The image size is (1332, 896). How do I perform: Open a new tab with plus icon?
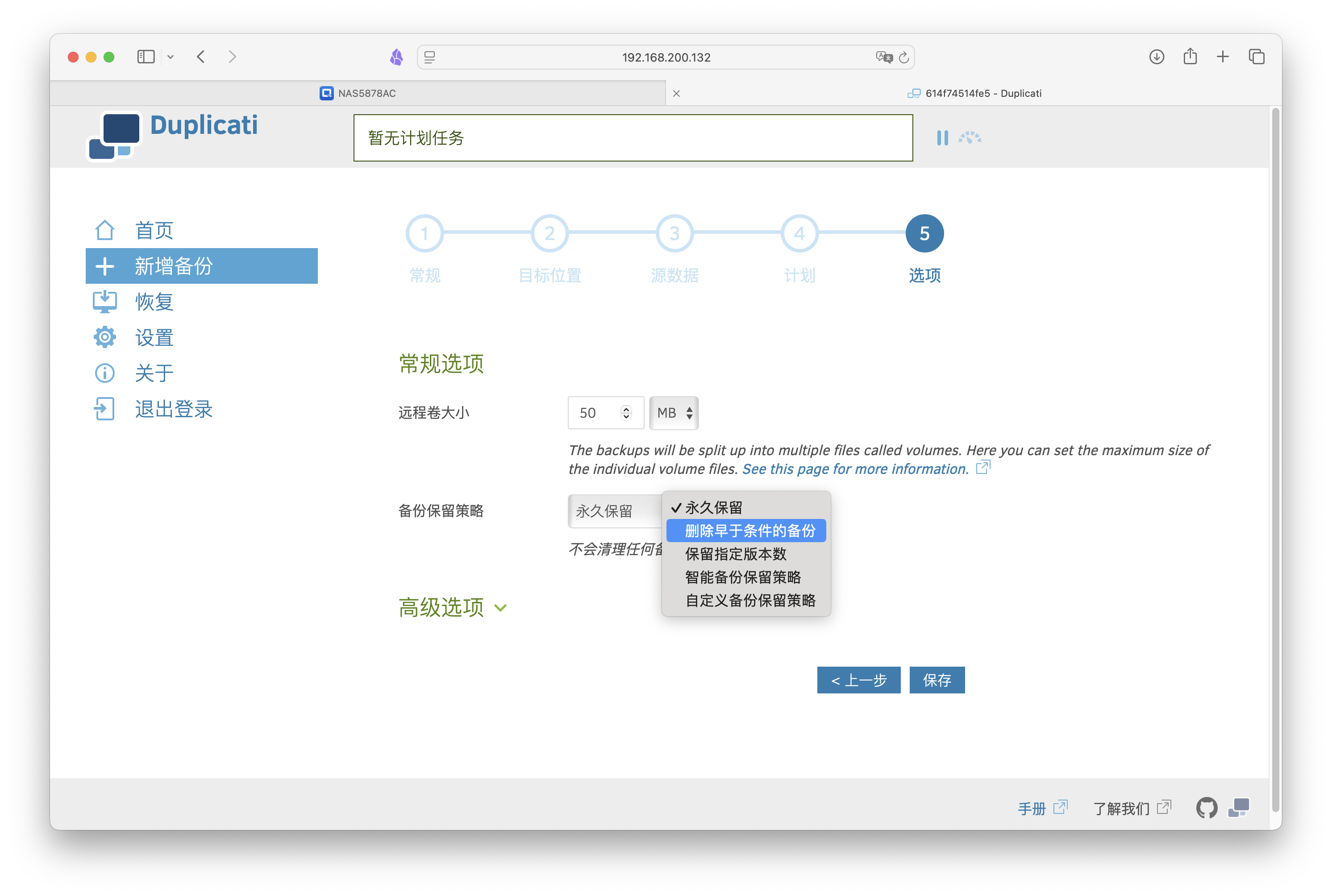coord(1222,57)
